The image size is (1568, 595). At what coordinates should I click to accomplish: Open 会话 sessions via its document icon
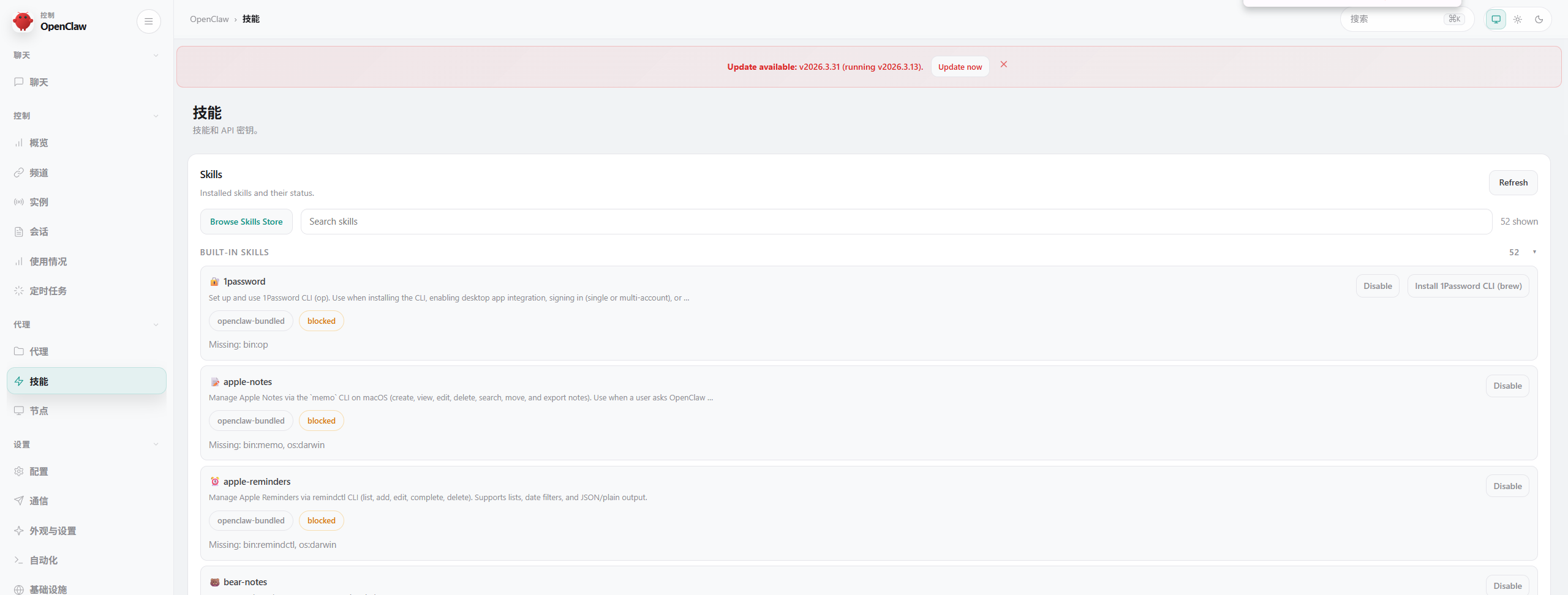click(x=19, y=232)
